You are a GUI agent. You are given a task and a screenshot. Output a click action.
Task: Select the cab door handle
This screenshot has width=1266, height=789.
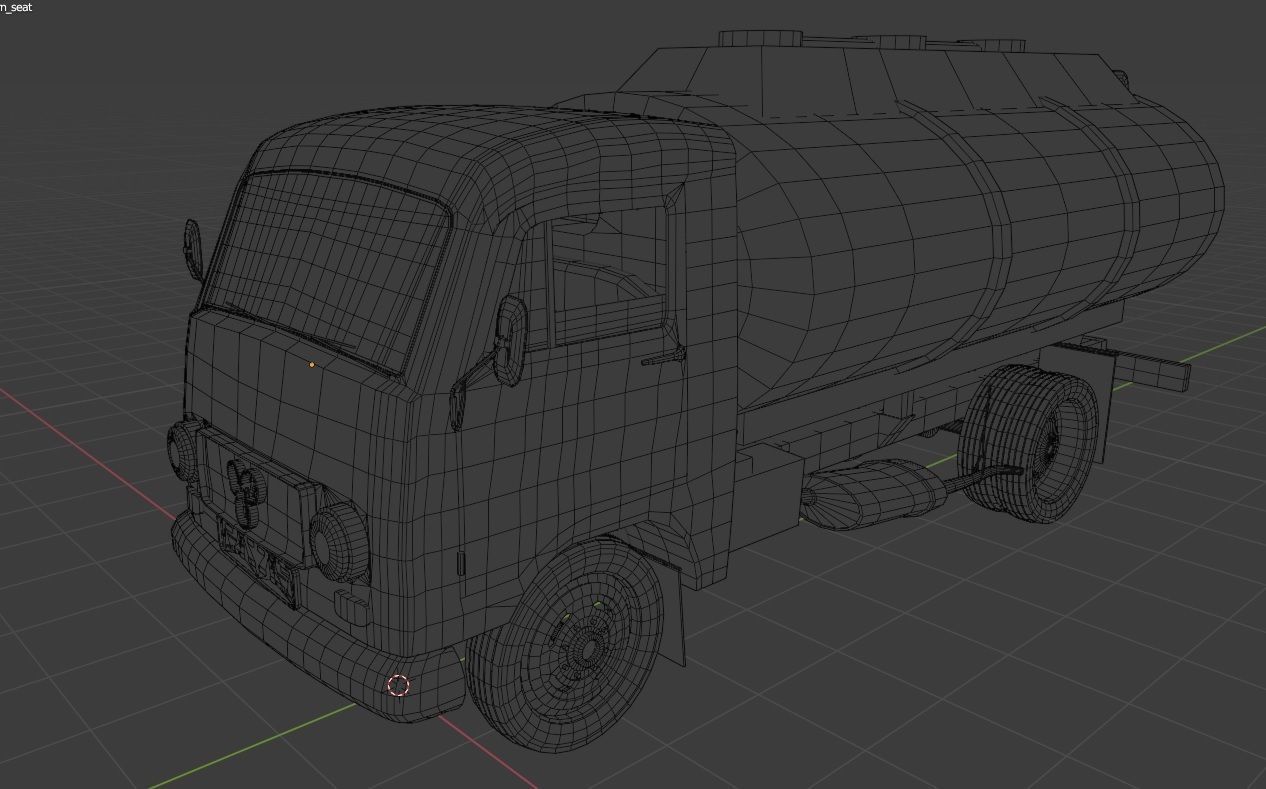[x=662, y=356]
